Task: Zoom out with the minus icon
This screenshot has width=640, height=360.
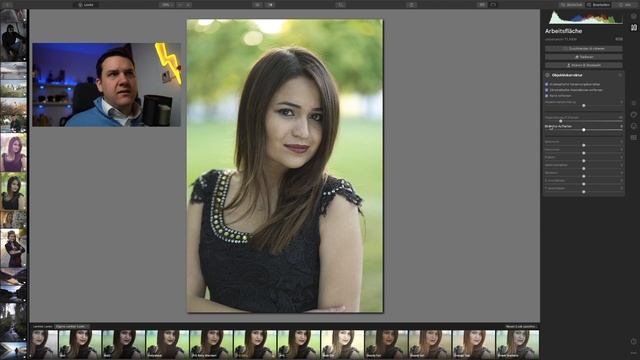Action: [x=181, y=4]
